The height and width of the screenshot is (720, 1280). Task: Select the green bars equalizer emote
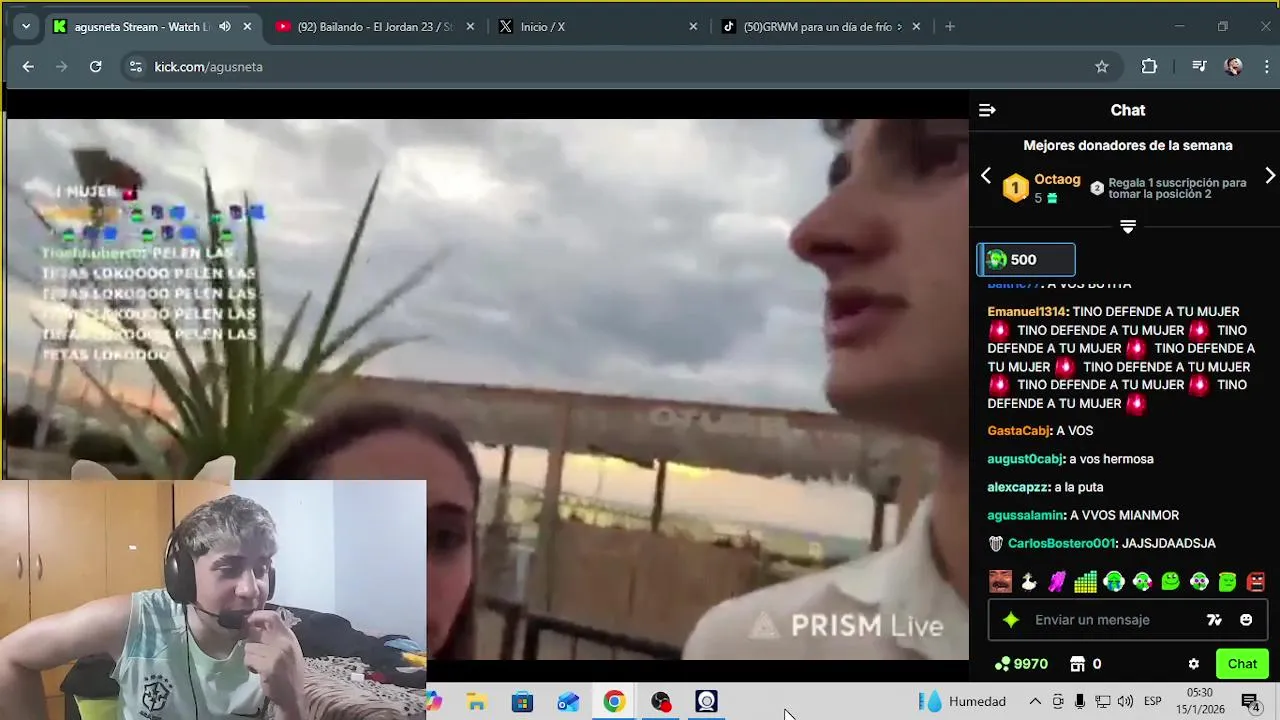(1085, 581)
